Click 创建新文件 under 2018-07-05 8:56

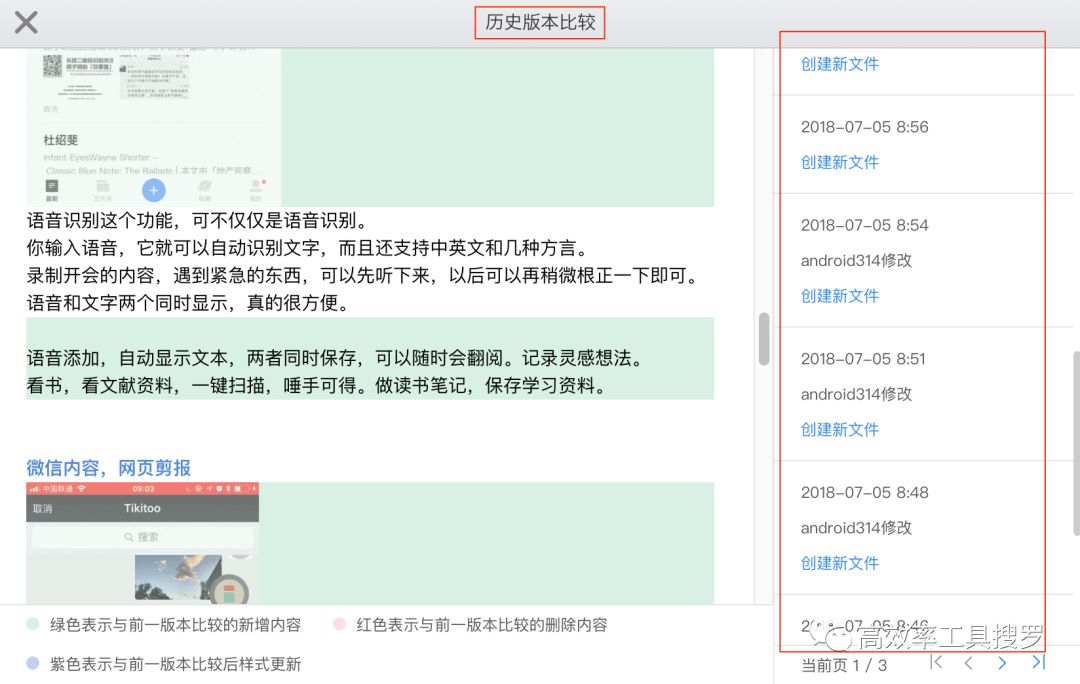840,162
